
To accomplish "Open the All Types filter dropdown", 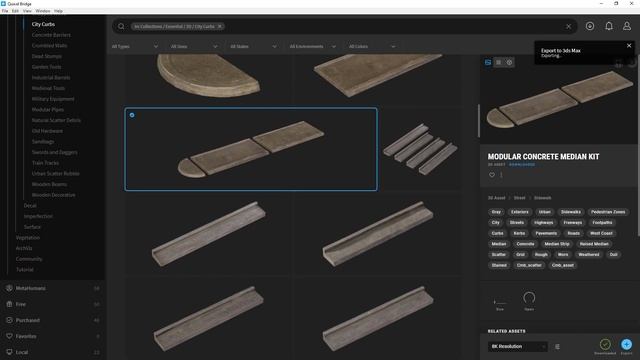I will click(x=135, y=47).
